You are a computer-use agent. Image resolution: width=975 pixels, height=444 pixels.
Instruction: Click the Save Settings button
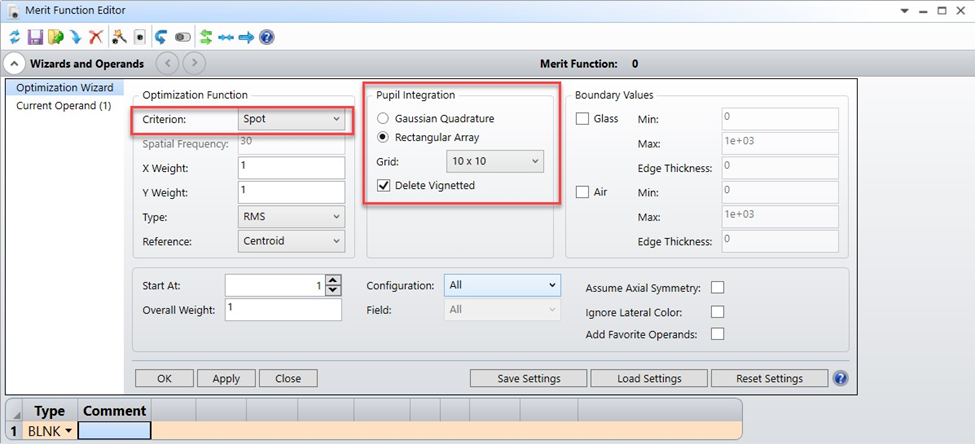click(528, 379)
